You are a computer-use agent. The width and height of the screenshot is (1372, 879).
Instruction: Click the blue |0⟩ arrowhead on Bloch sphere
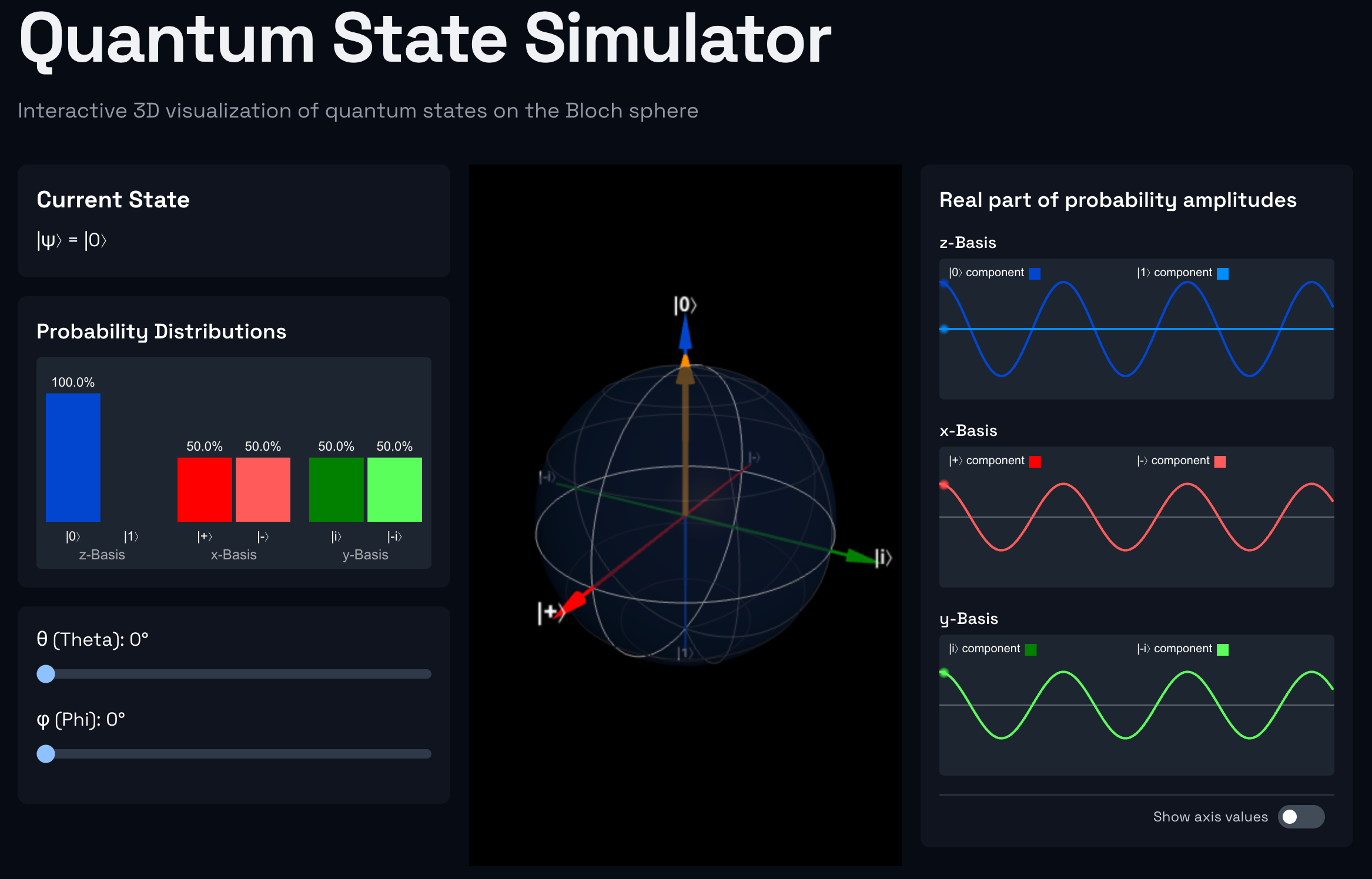(685, 336)
